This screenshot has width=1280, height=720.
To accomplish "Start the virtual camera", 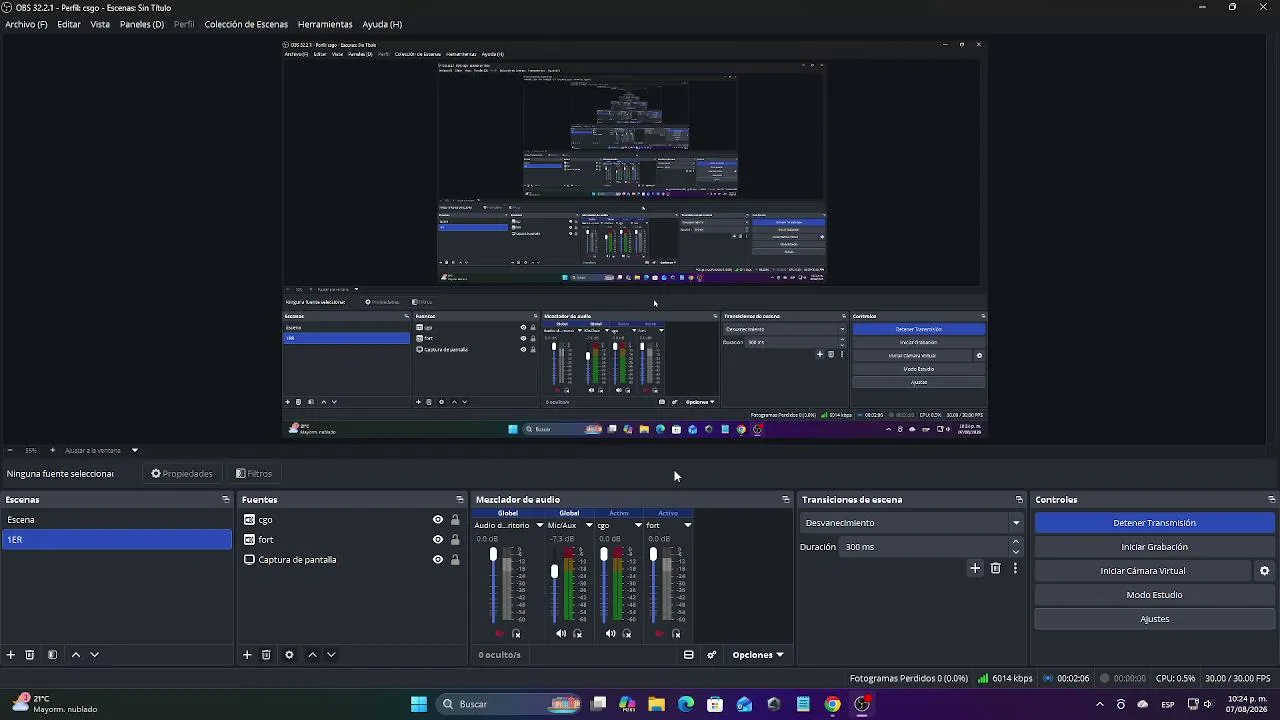I will point(1143,571).
